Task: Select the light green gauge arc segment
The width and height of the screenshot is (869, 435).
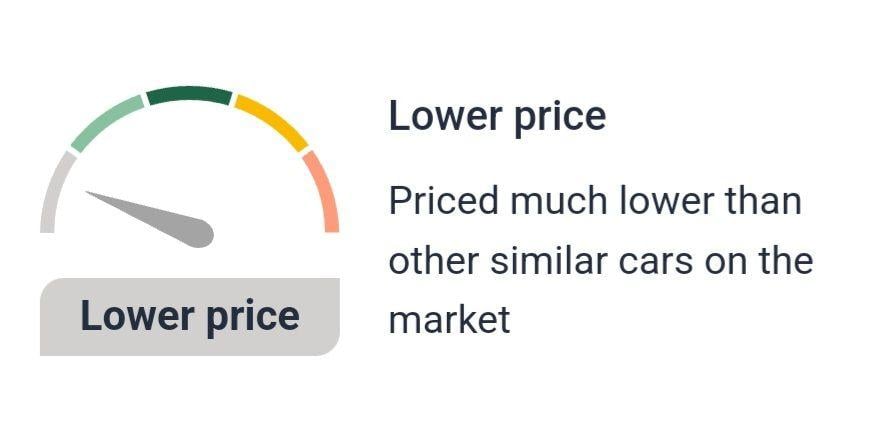Action: pyautogui.click(x=108, y=122)
